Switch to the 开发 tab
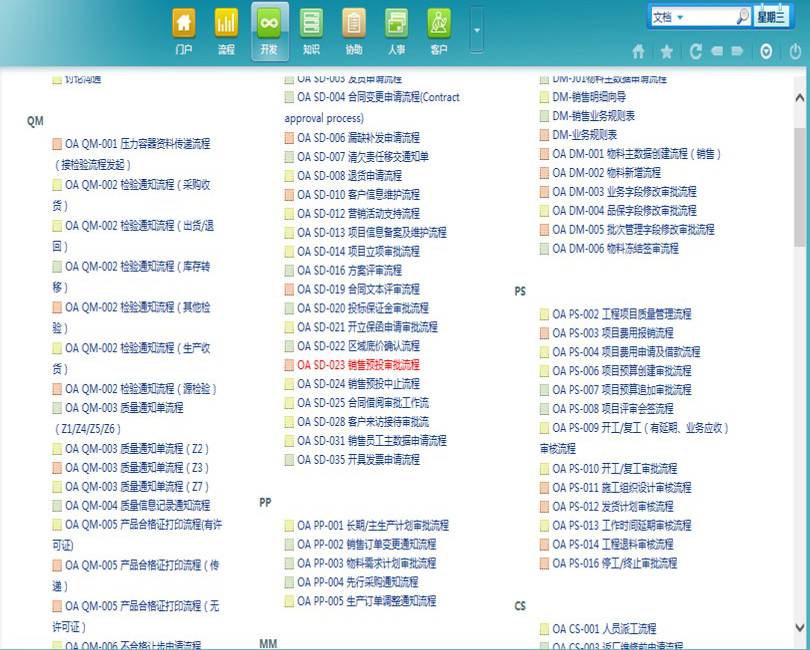 (x=269, y=30)
